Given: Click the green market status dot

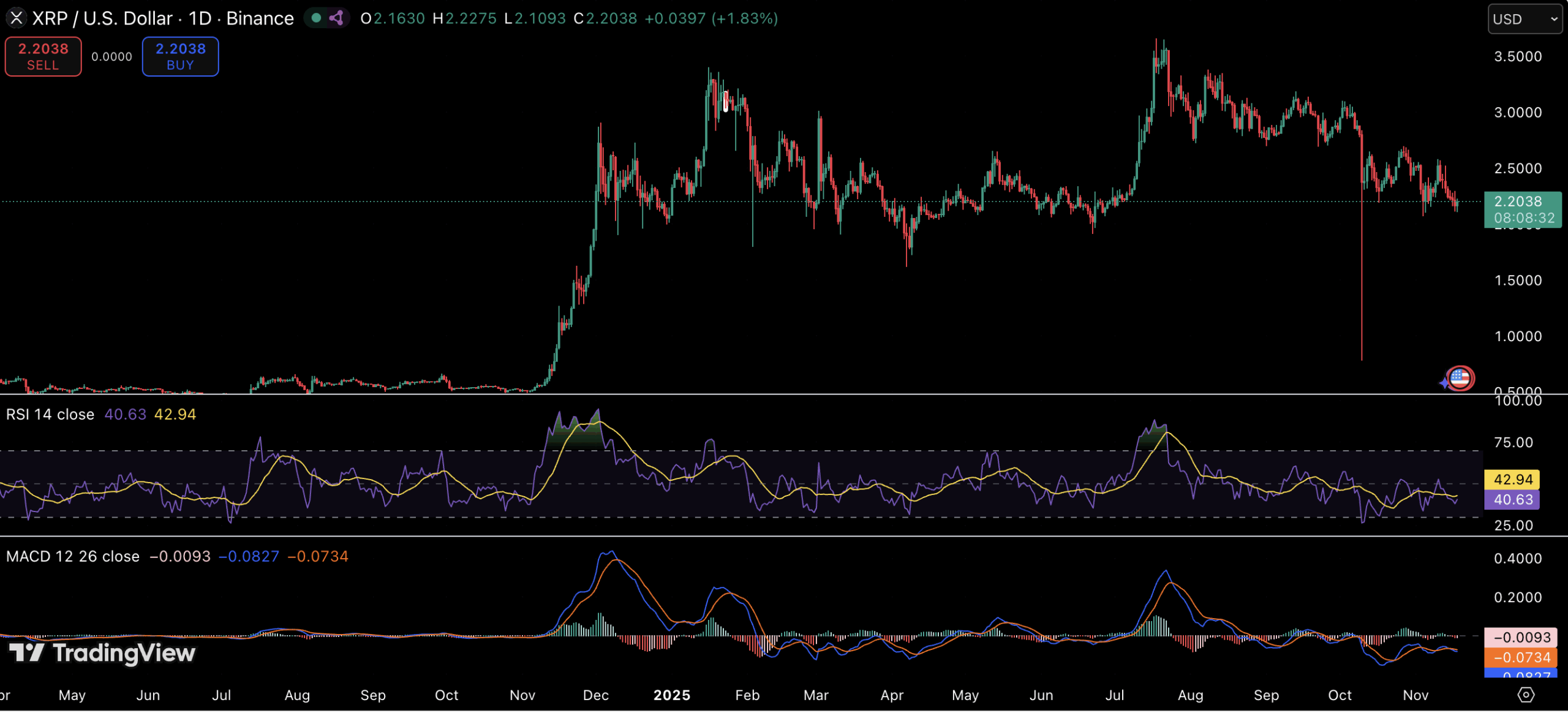Looking at the screenshot, I should pyautogui.click(x=316, y=18).
